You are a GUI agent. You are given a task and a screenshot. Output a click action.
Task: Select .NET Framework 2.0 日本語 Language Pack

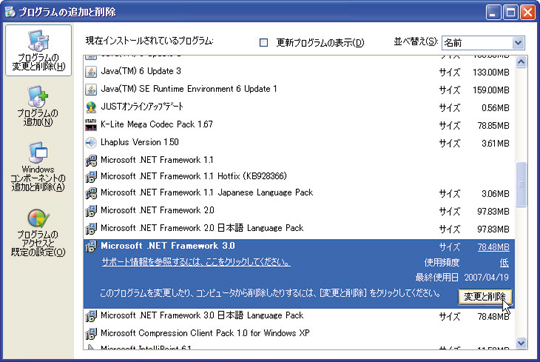click(x=299, y=229)
